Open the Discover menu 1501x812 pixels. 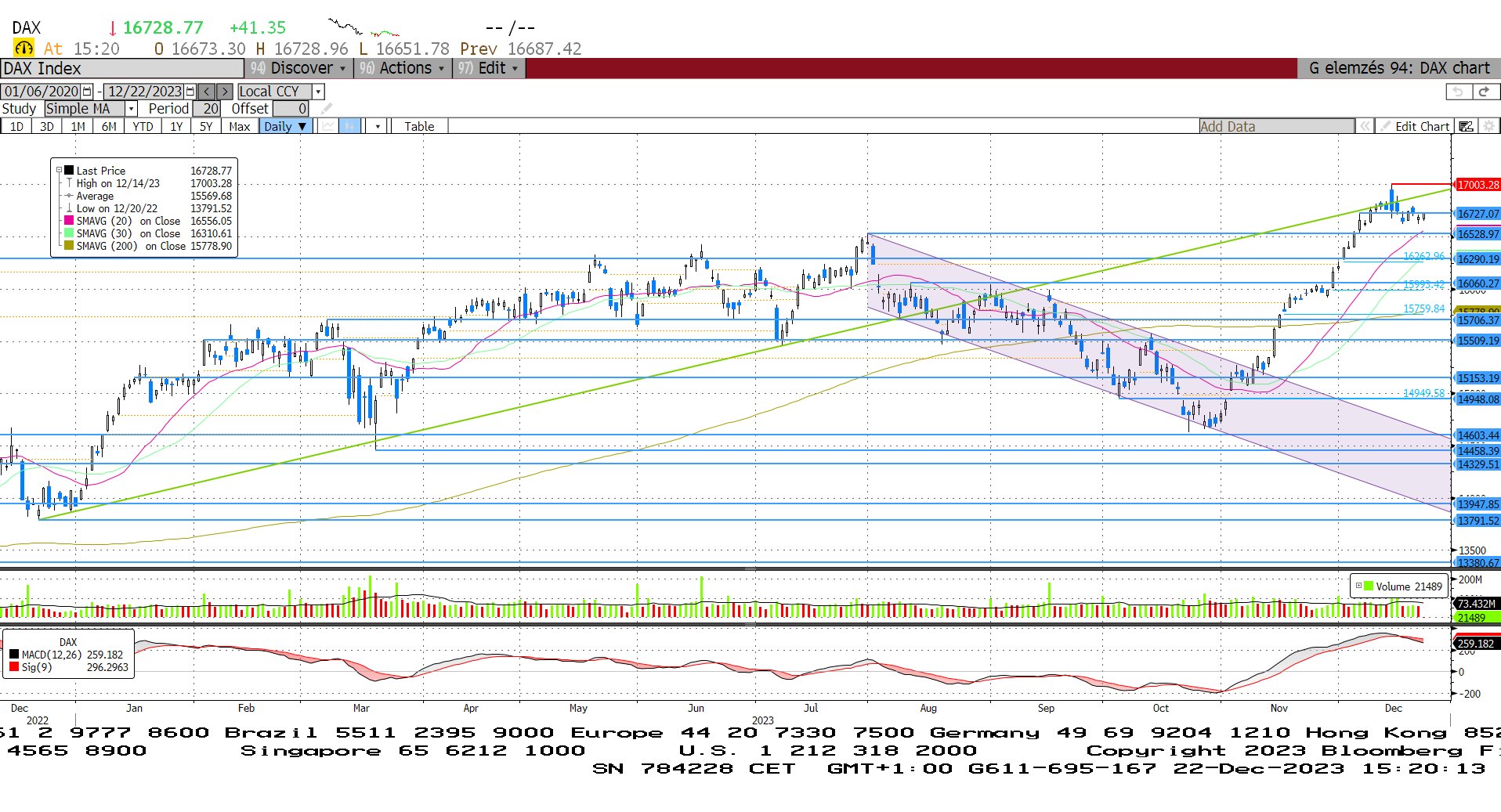298,68
